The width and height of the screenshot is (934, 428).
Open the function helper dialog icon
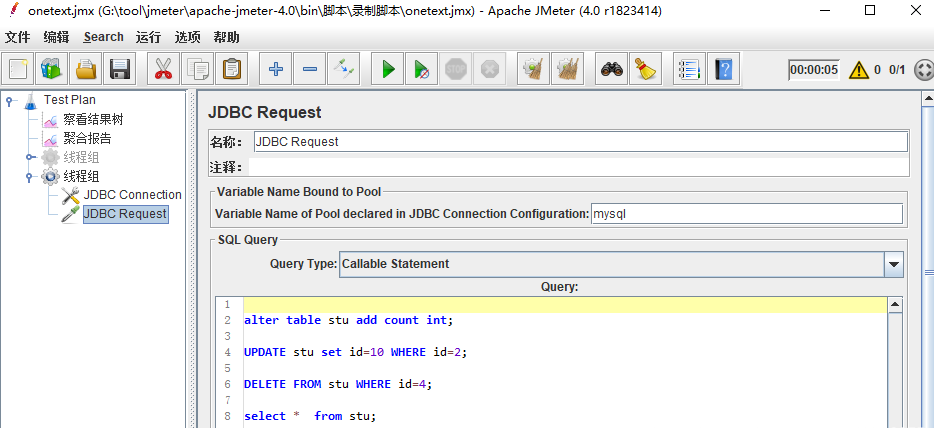tap(689, 69)
